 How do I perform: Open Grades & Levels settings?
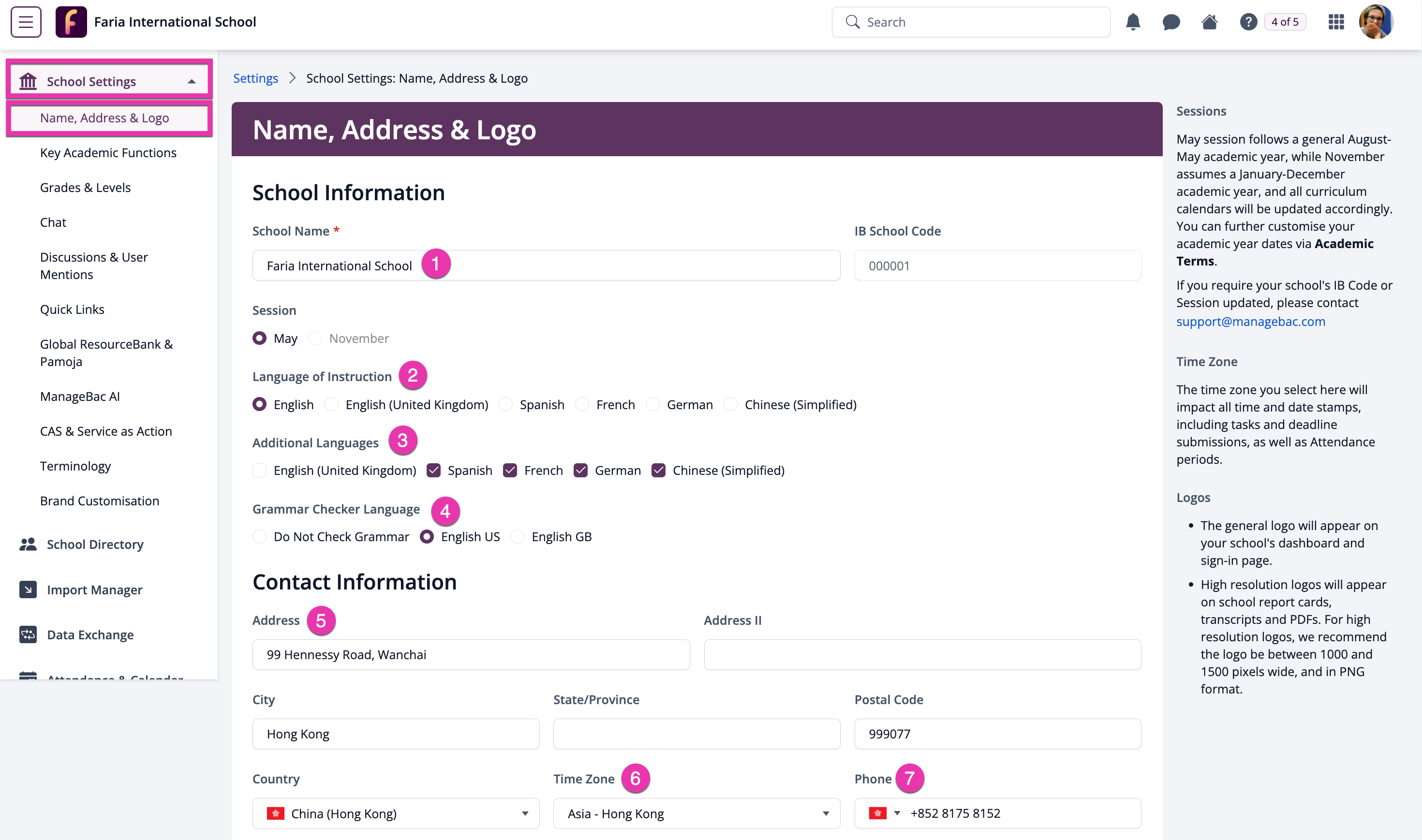tap(86, 187)
